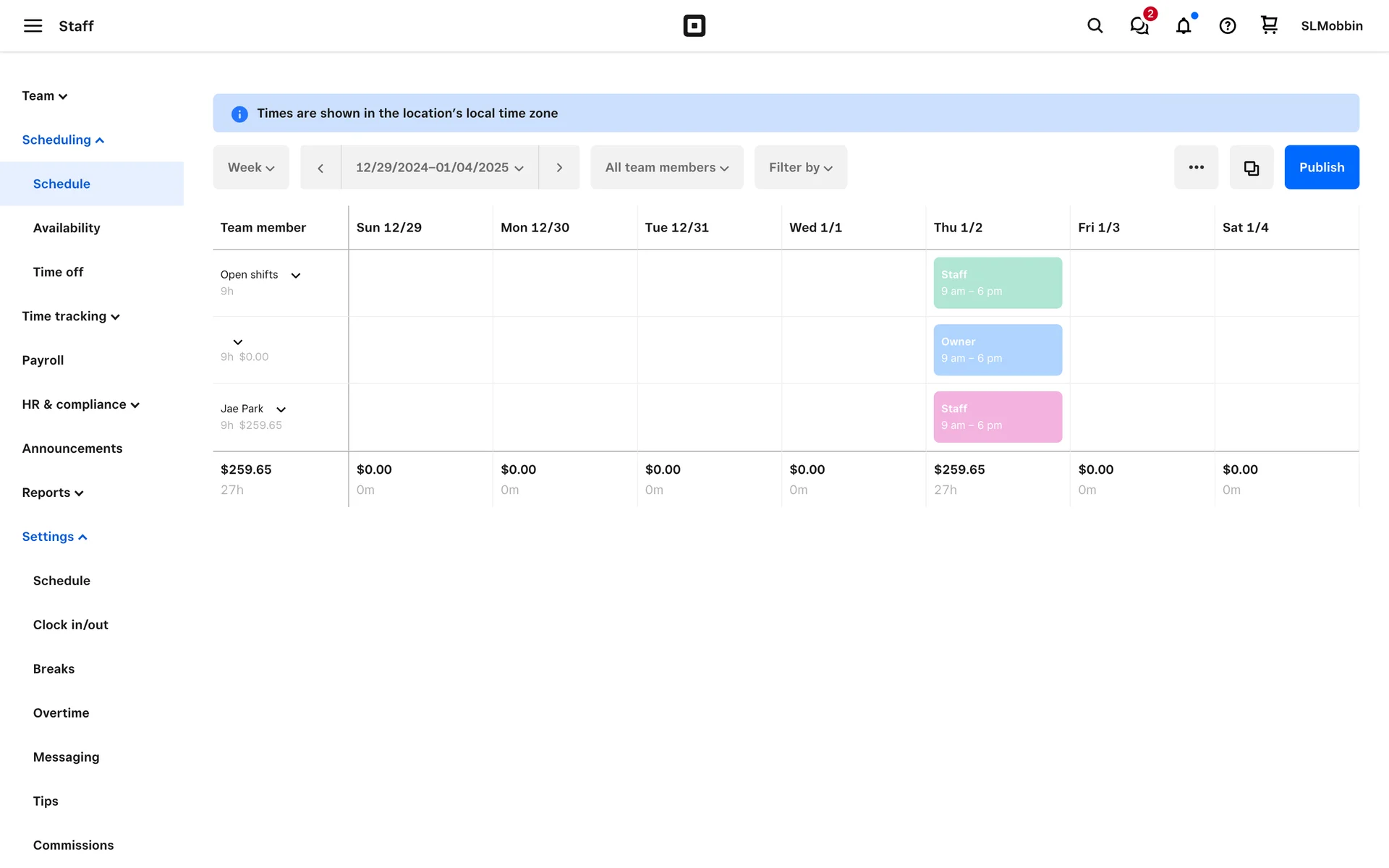1389x868 pixels.
Task: Click the Publish button
Action: tap(1321, 168)
